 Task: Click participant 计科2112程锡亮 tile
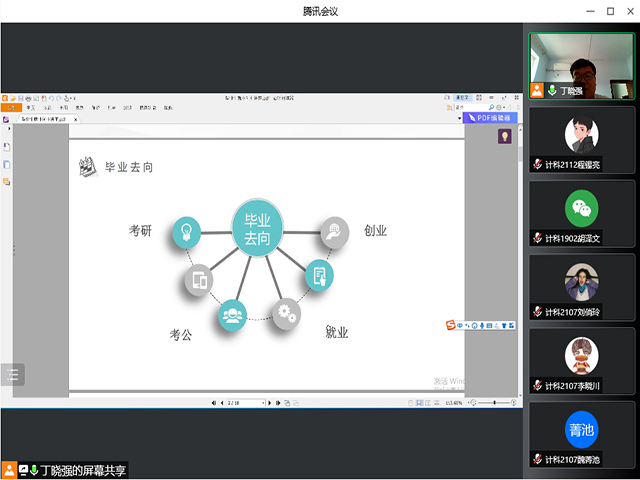click(x=582, y=140)
